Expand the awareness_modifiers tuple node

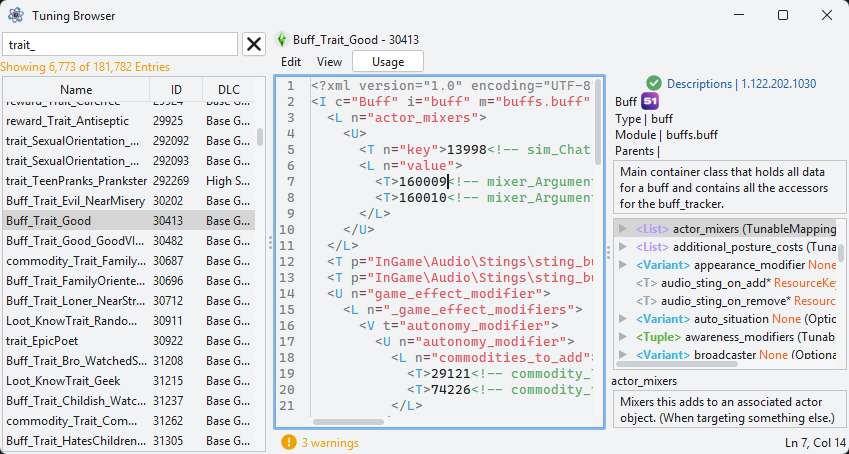coord(623,336)
